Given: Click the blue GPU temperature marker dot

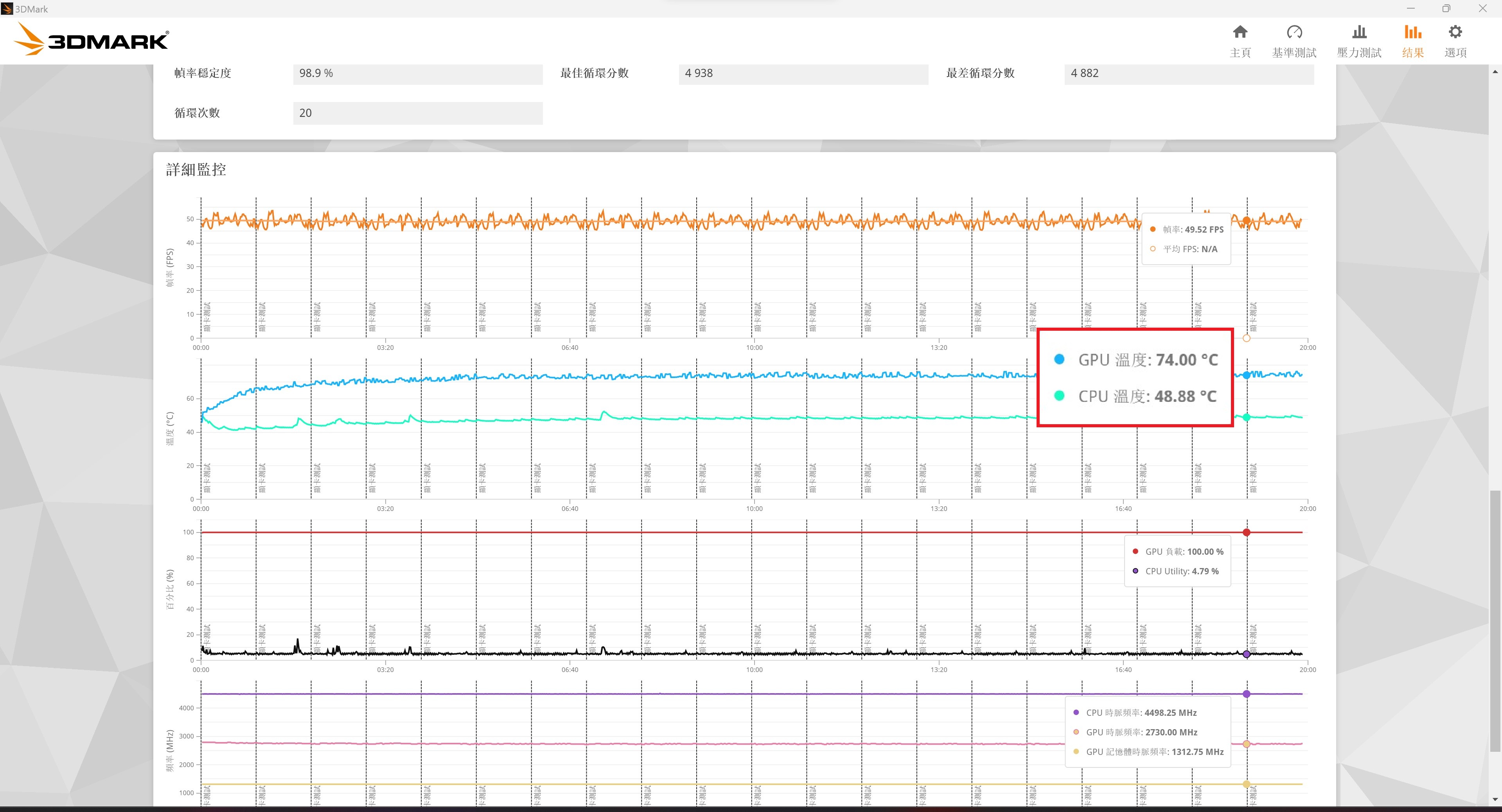Looking at the screenshot, I should tap(1247, 375).
